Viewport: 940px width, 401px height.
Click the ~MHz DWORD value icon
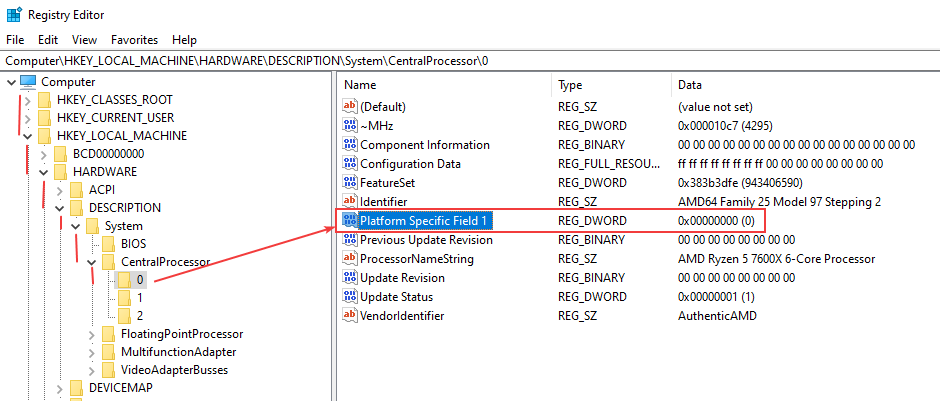350,126
